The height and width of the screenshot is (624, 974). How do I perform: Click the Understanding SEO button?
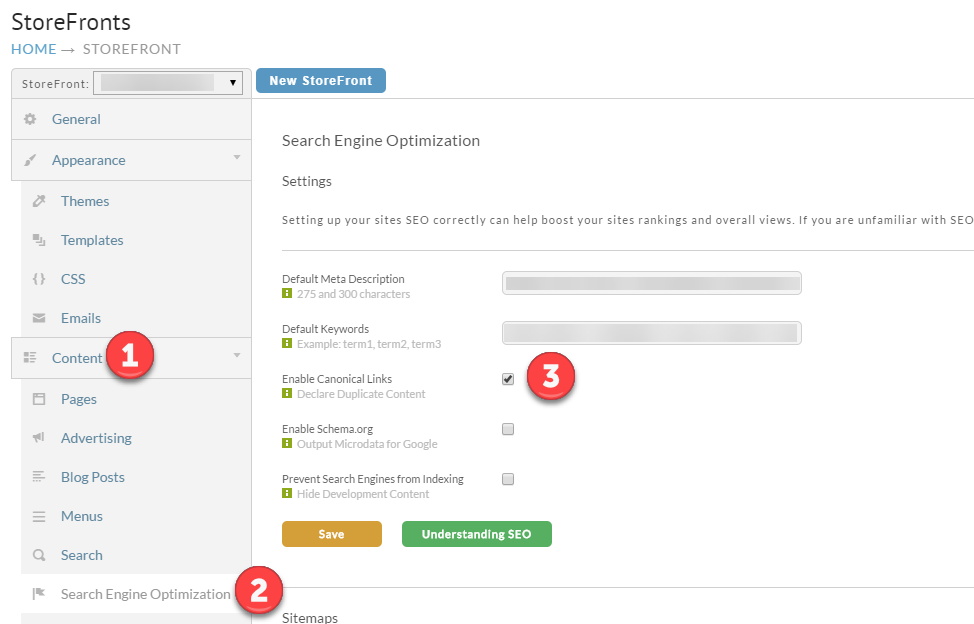476,534
